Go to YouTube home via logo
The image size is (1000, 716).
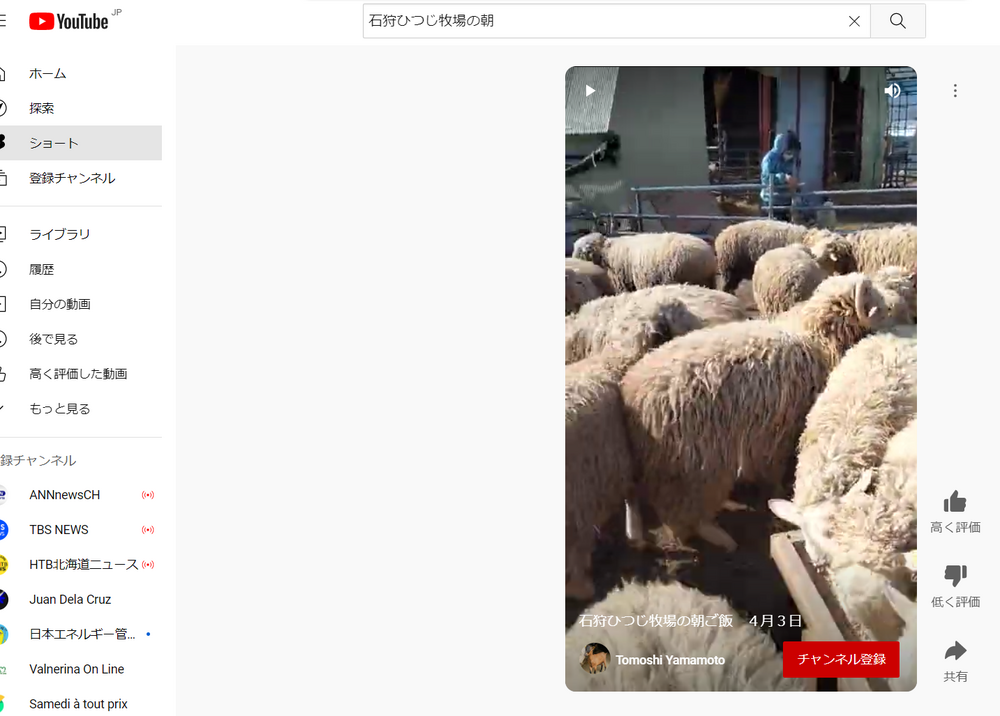(68, 21)
